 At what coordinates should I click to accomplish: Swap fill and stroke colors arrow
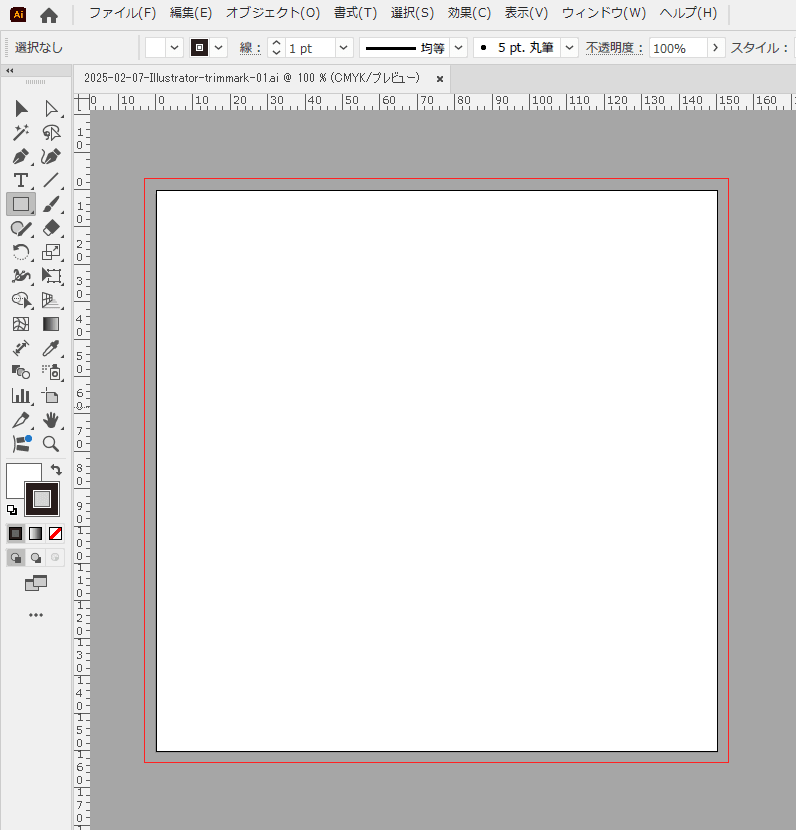56,470
